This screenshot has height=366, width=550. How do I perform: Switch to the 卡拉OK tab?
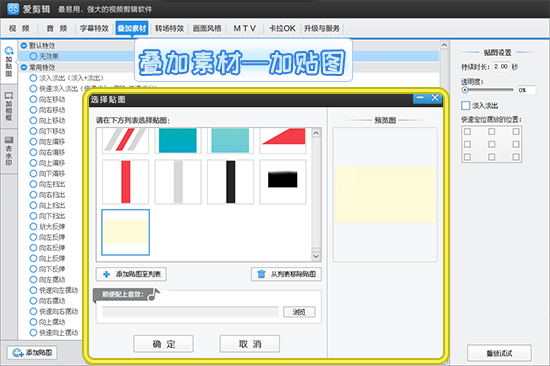[282, 28]
